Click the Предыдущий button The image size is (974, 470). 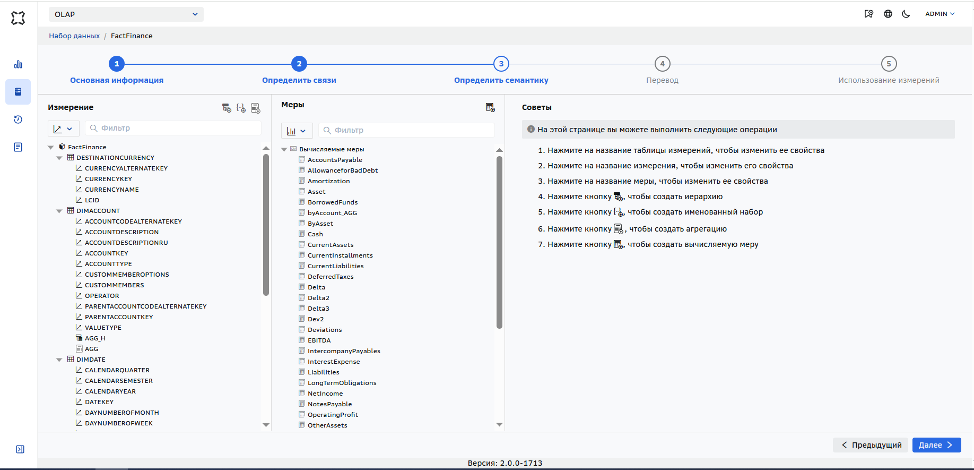[x=871, y=445]
